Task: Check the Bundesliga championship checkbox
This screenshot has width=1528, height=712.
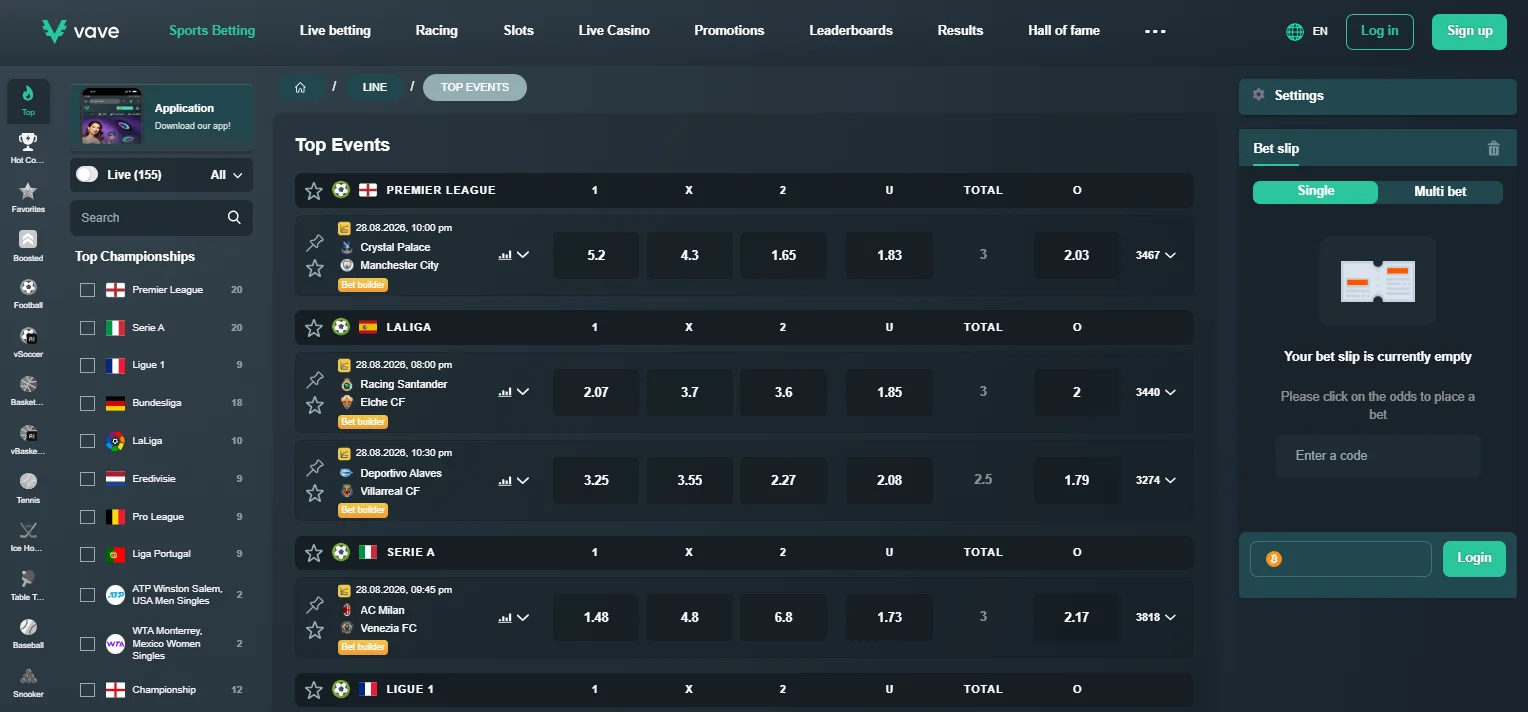Action: pos(88,403)
